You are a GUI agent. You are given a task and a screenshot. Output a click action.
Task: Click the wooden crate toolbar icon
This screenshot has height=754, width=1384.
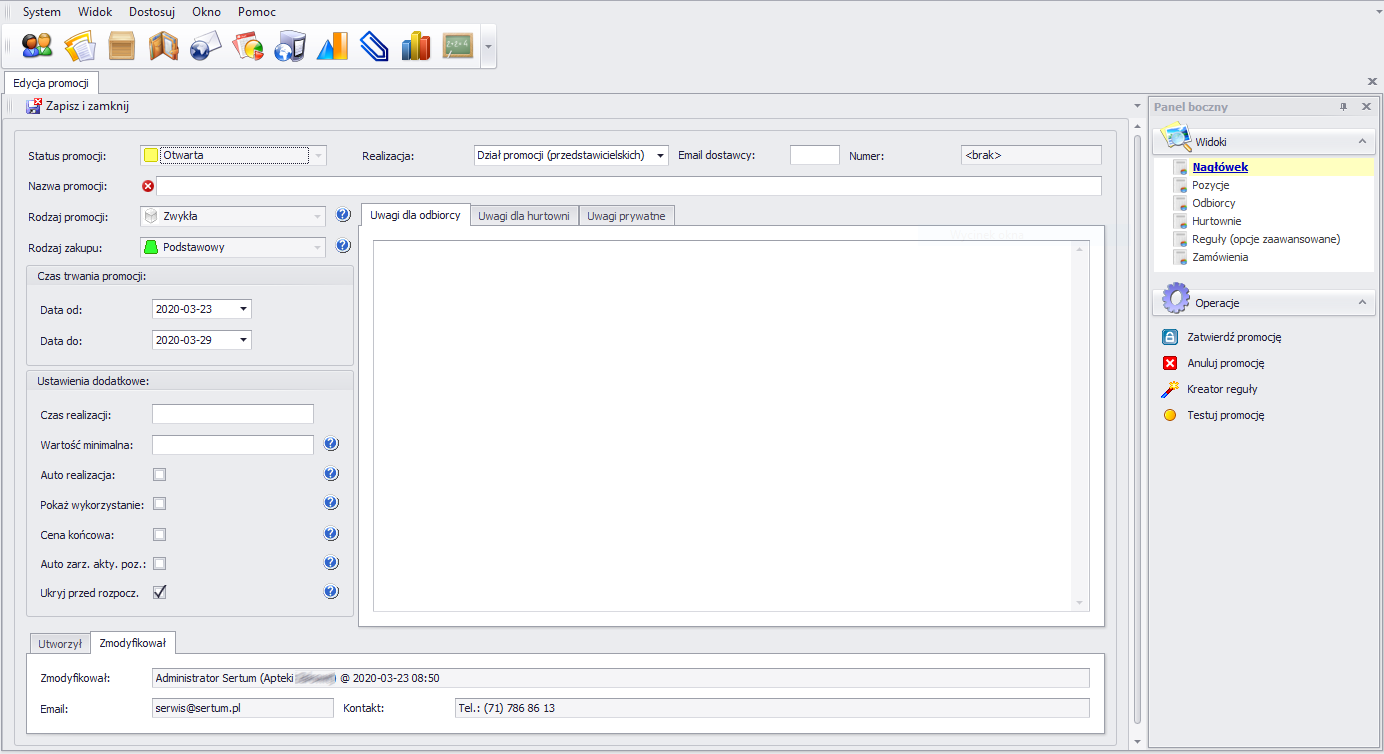click(122, 46)
